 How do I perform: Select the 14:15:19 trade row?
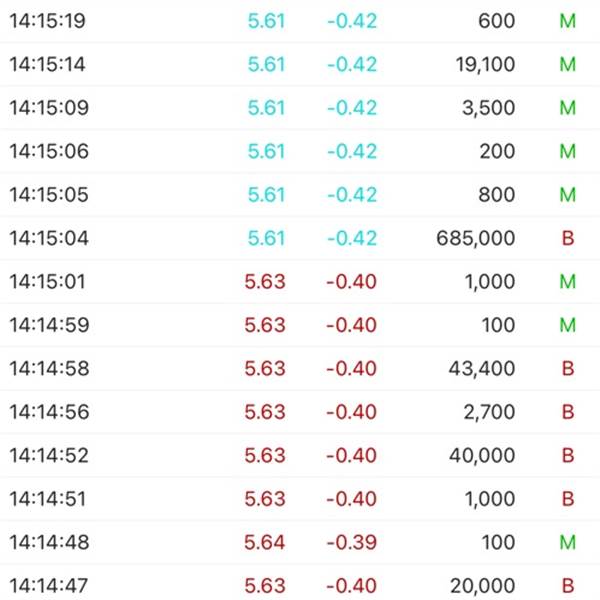coord(300,21)
